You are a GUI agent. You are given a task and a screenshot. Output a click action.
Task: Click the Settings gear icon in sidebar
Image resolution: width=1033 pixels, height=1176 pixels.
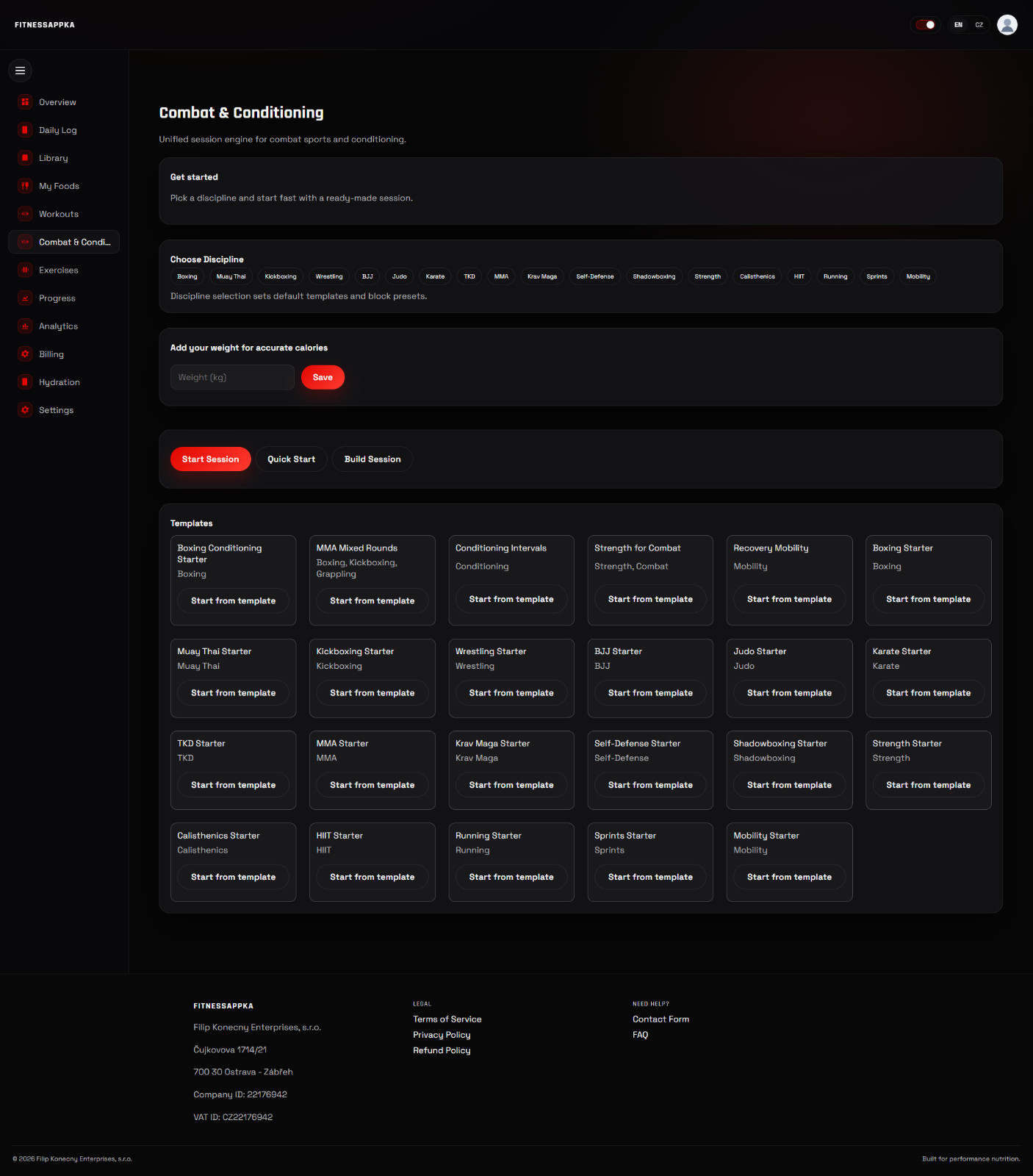25,410
